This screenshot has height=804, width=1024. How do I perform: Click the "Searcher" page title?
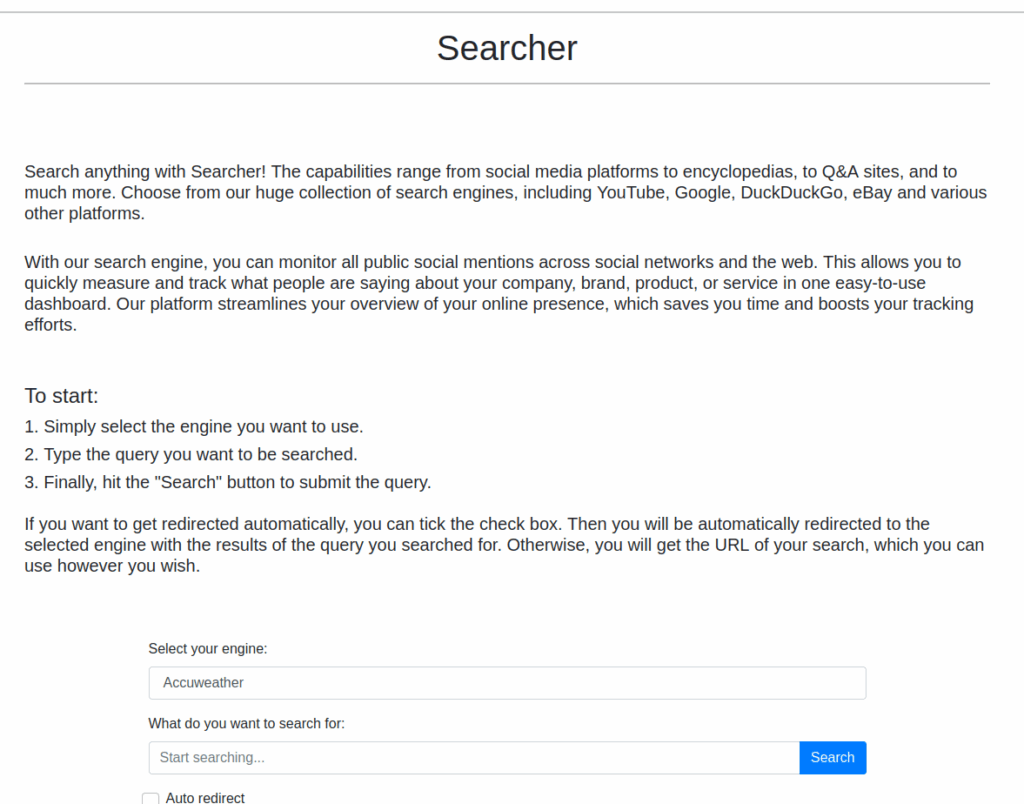tap(507, 48)
